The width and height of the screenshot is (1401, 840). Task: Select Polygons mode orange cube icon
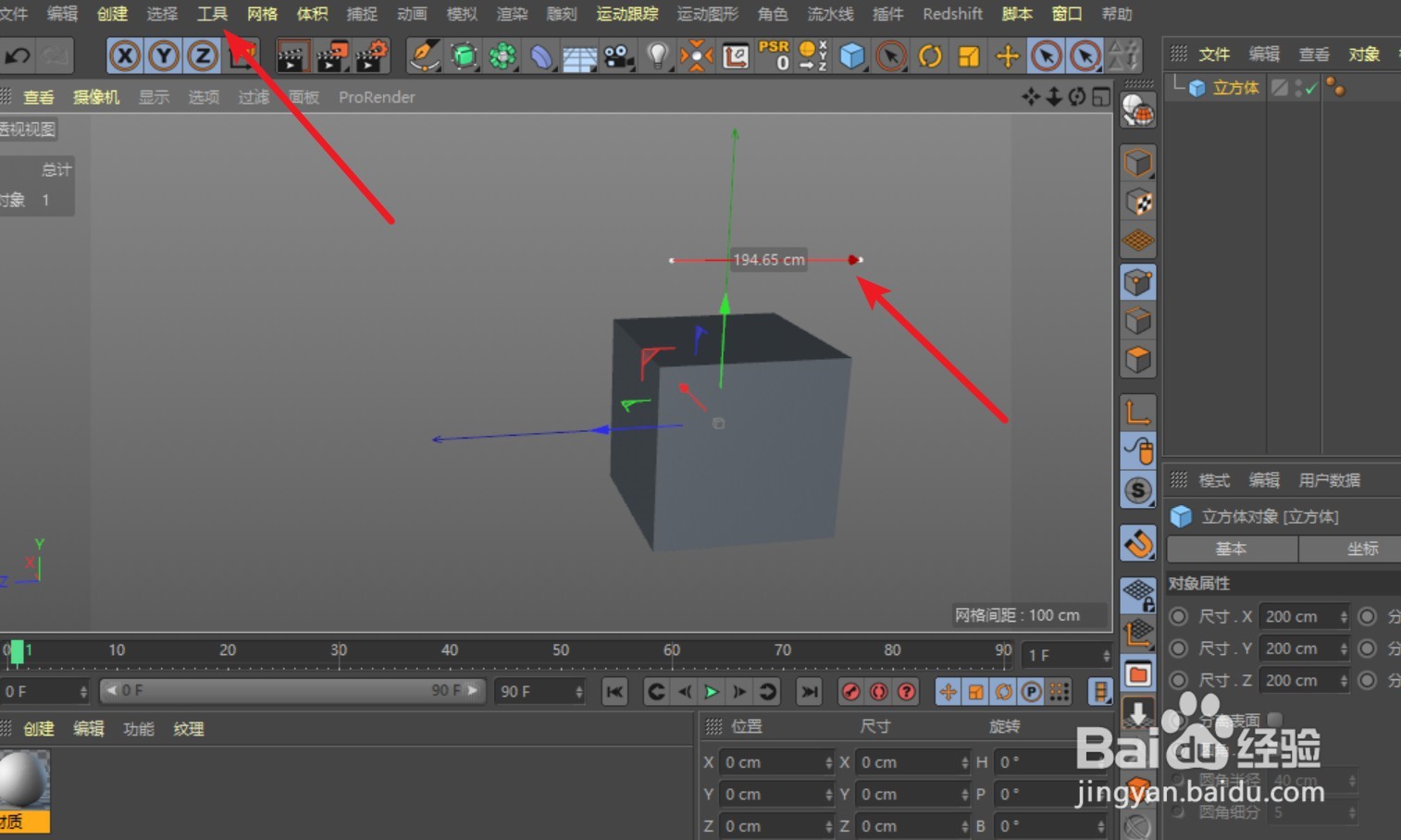[x=1138, y=360]
